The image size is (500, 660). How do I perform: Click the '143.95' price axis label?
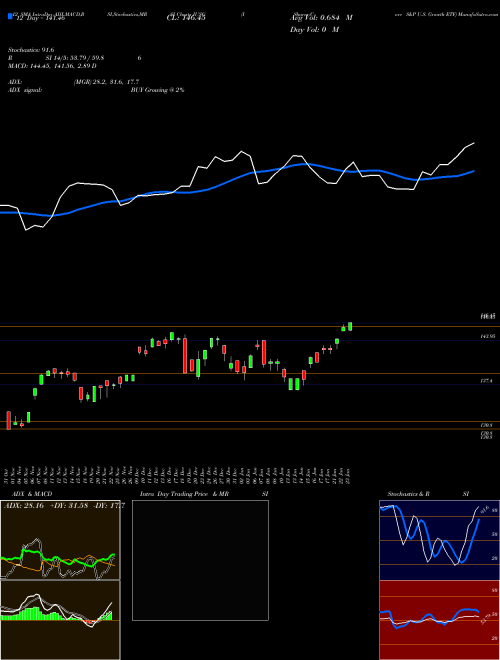488,336
